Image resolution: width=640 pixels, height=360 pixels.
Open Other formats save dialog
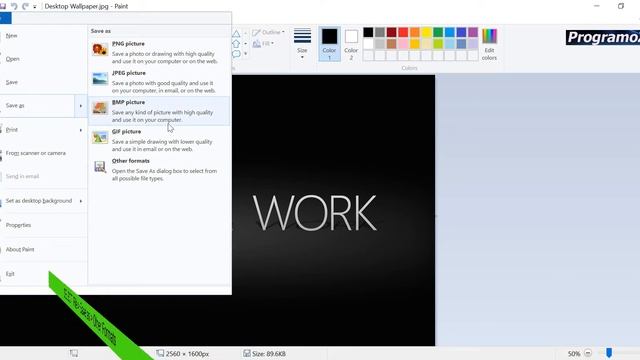pos(159,170)
